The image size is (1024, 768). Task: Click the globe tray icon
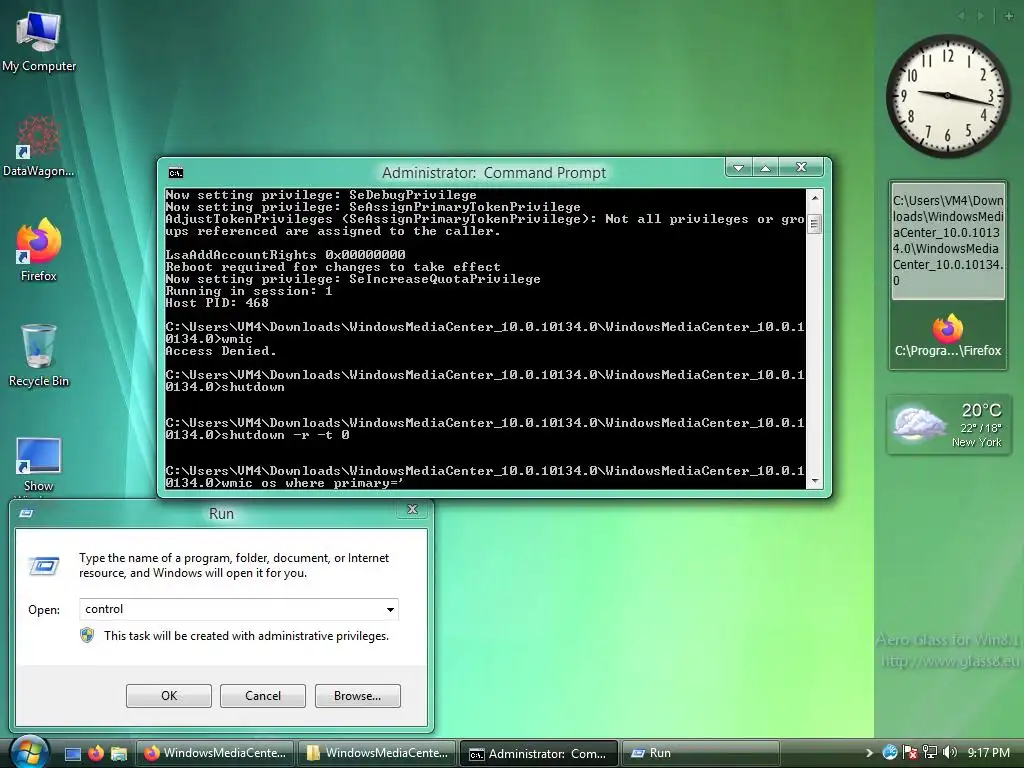(889, 752)
